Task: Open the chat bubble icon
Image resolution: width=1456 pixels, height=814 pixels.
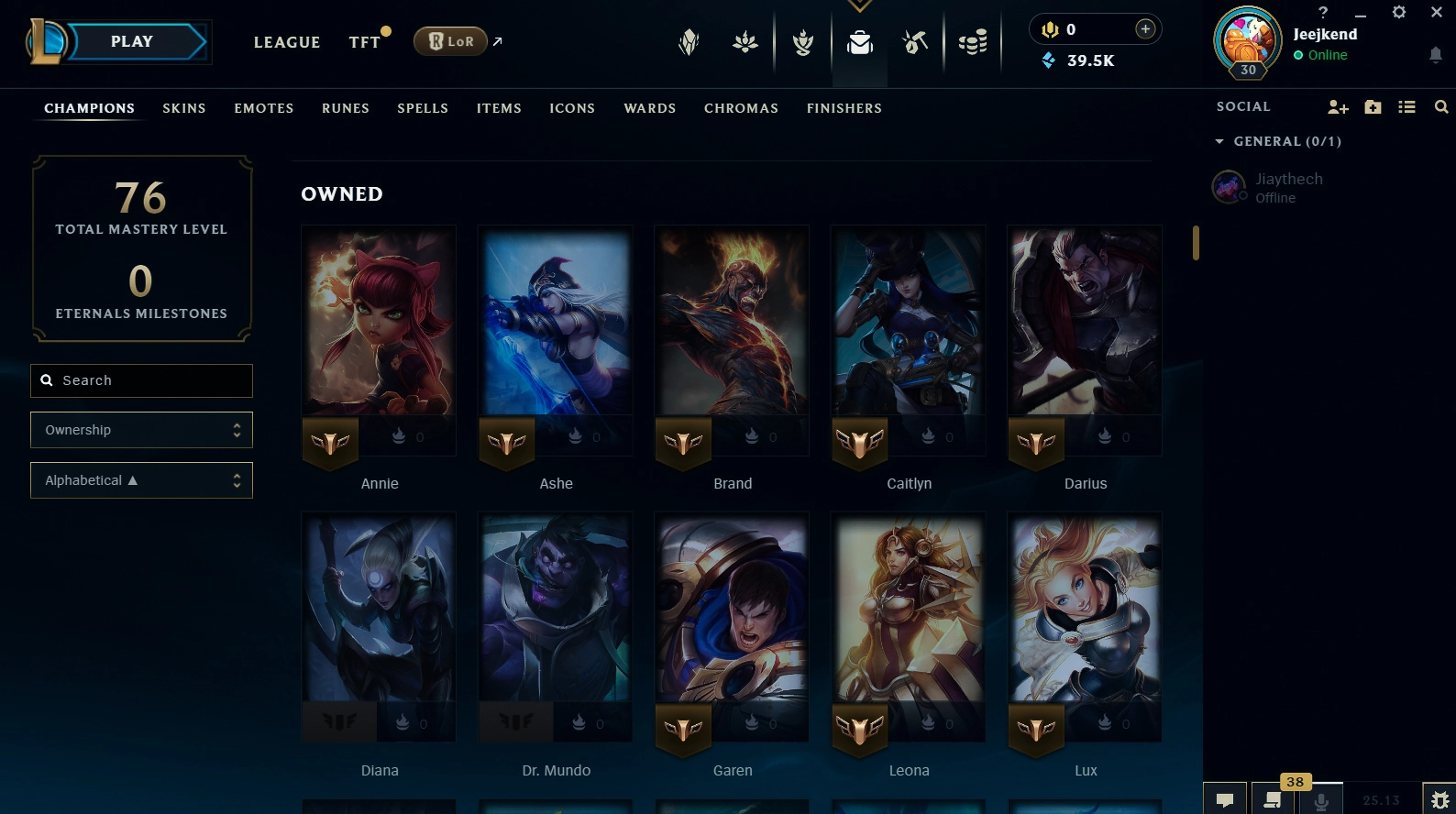Action: (x=1225, y=799)
